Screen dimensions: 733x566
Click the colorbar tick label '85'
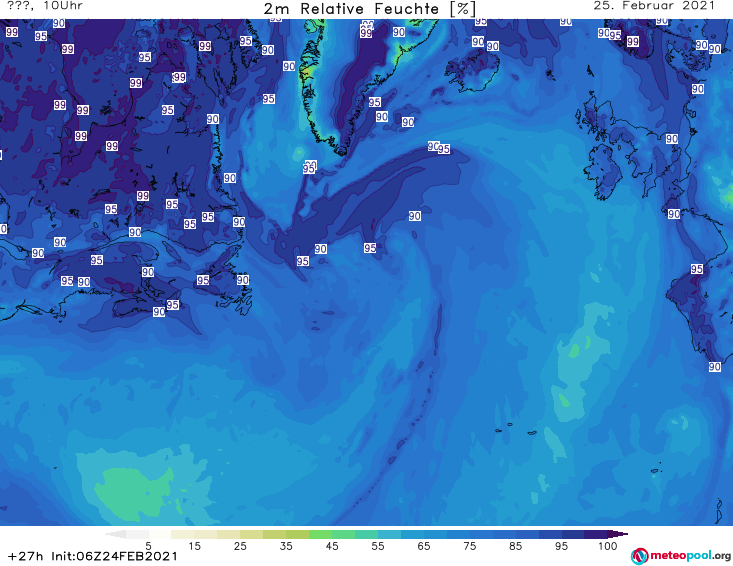[x=515, y=546]
